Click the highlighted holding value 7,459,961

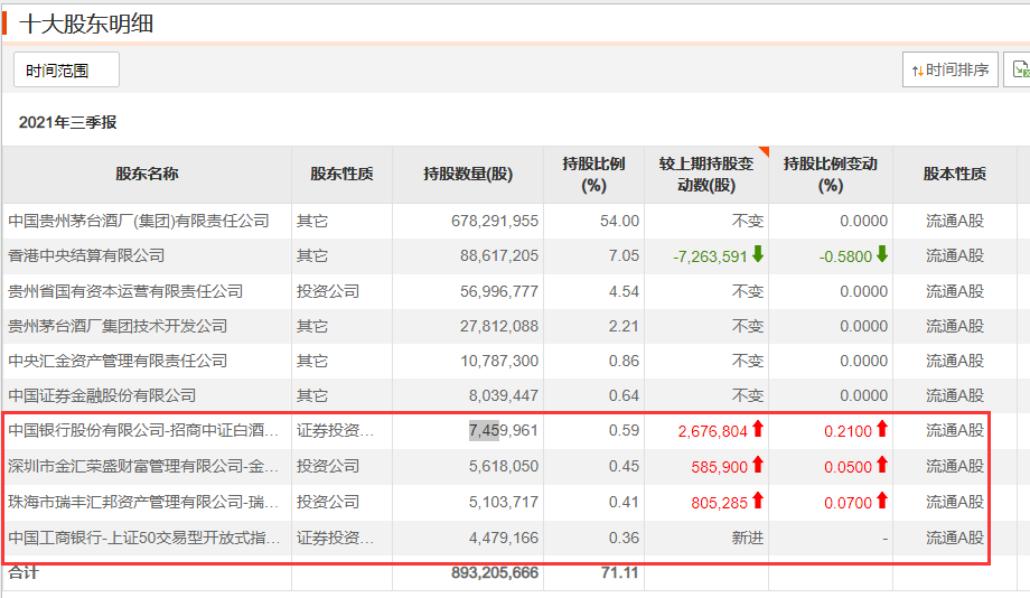(503, 430)
